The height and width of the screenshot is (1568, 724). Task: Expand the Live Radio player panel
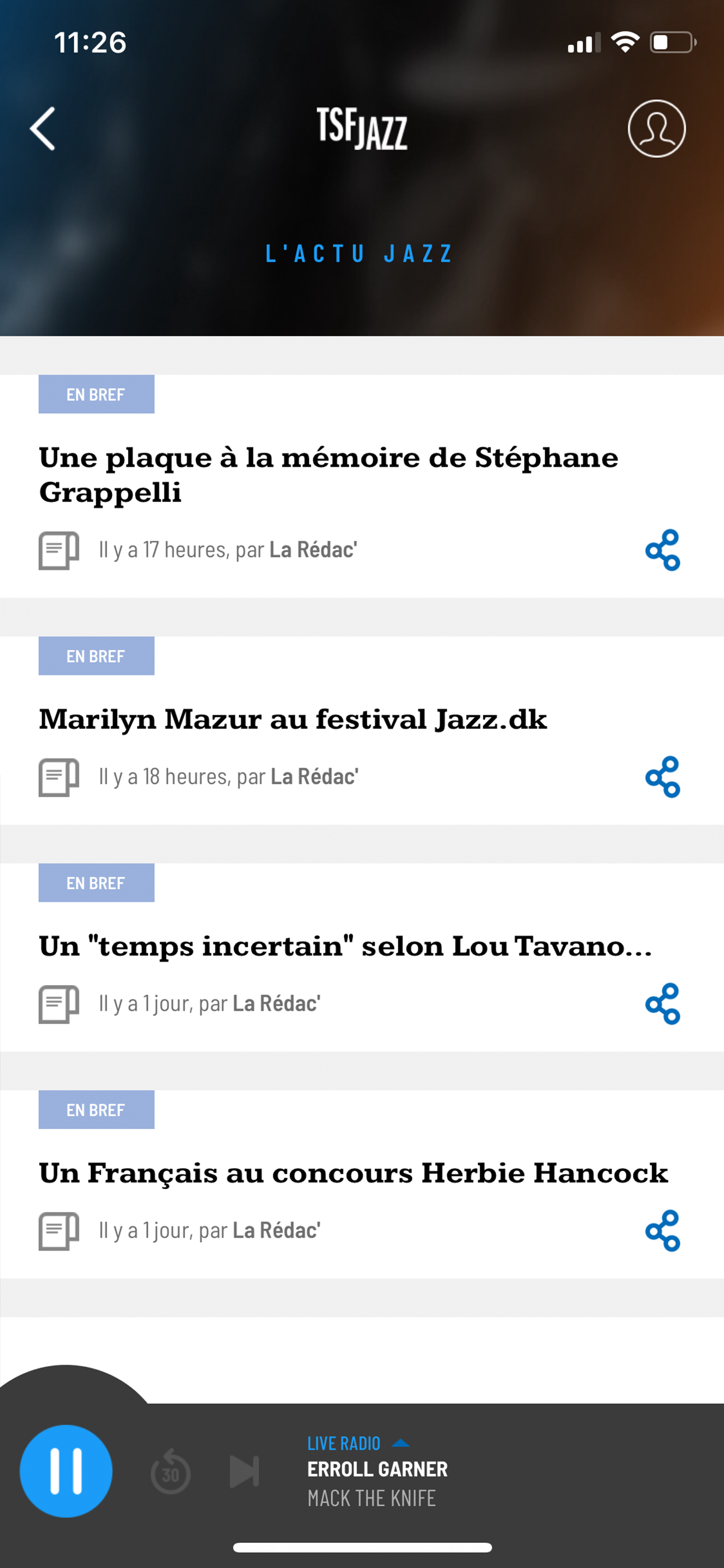[x=400, y=1443]
